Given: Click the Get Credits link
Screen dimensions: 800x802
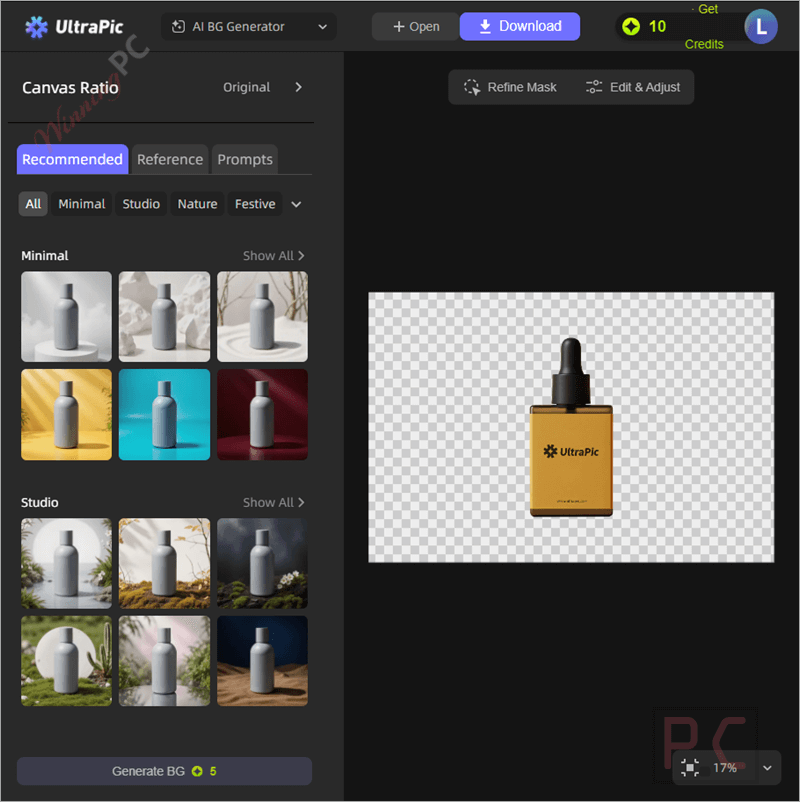Looking at the screenshot, I should pyautogui.click(x=705, y=27).
